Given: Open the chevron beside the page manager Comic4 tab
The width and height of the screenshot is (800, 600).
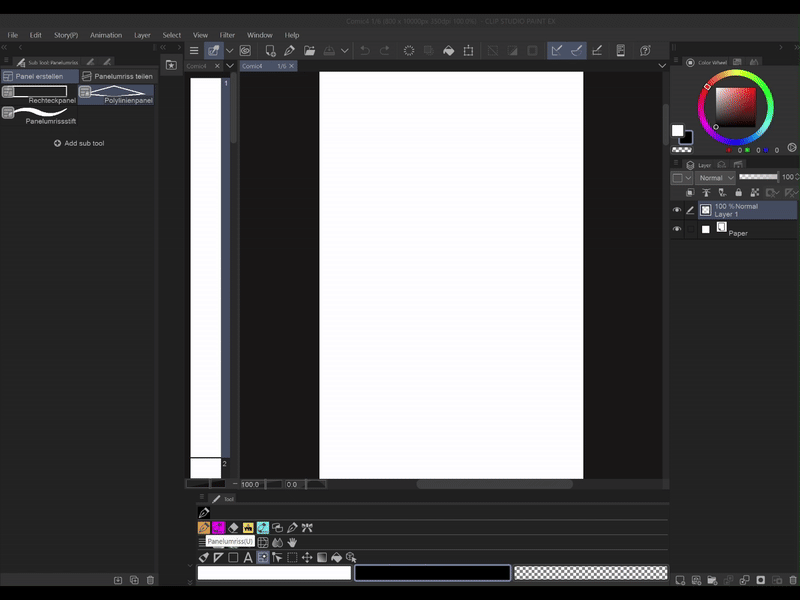Looking at the screenshot, I should 230,66.
